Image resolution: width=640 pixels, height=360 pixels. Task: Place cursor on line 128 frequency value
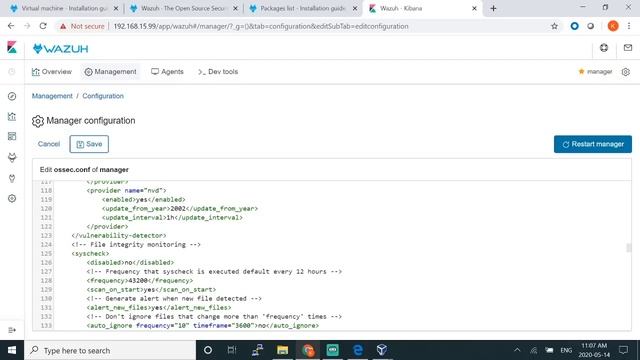138,280
